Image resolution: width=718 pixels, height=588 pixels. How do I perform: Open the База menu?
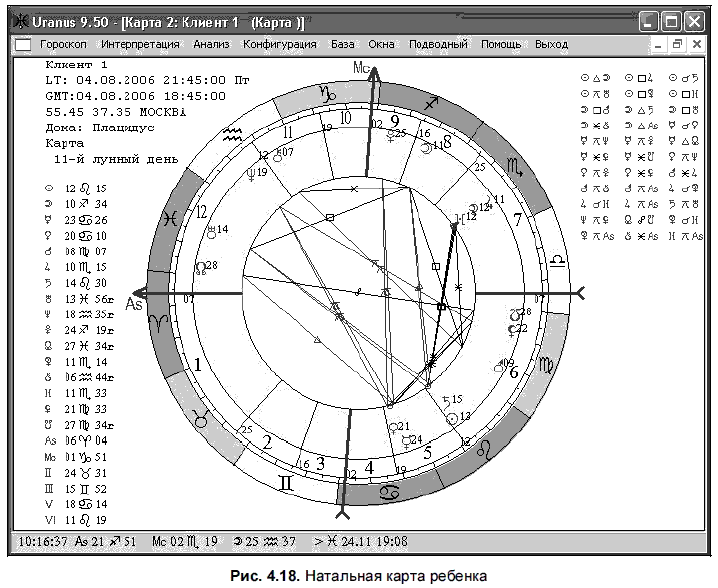343,44
